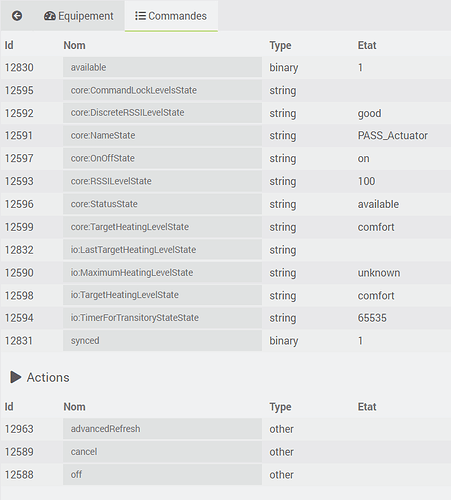Image resolution: width=451 pixels, height=500 pixels.
Task: Edit the 'available' name field
Action: (x=162, y=67)
